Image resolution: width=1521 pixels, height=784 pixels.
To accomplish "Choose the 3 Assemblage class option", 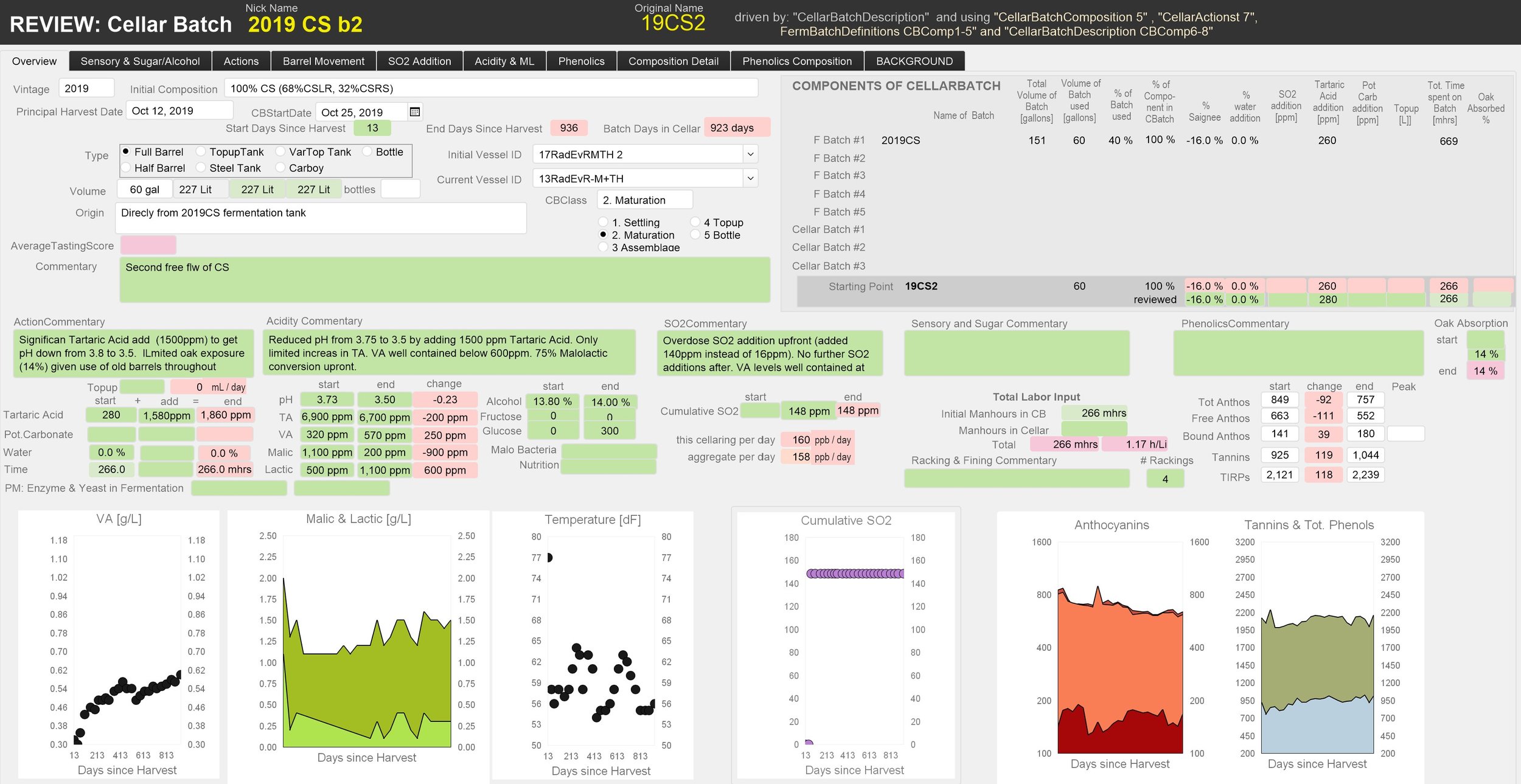I will point(603,247).
